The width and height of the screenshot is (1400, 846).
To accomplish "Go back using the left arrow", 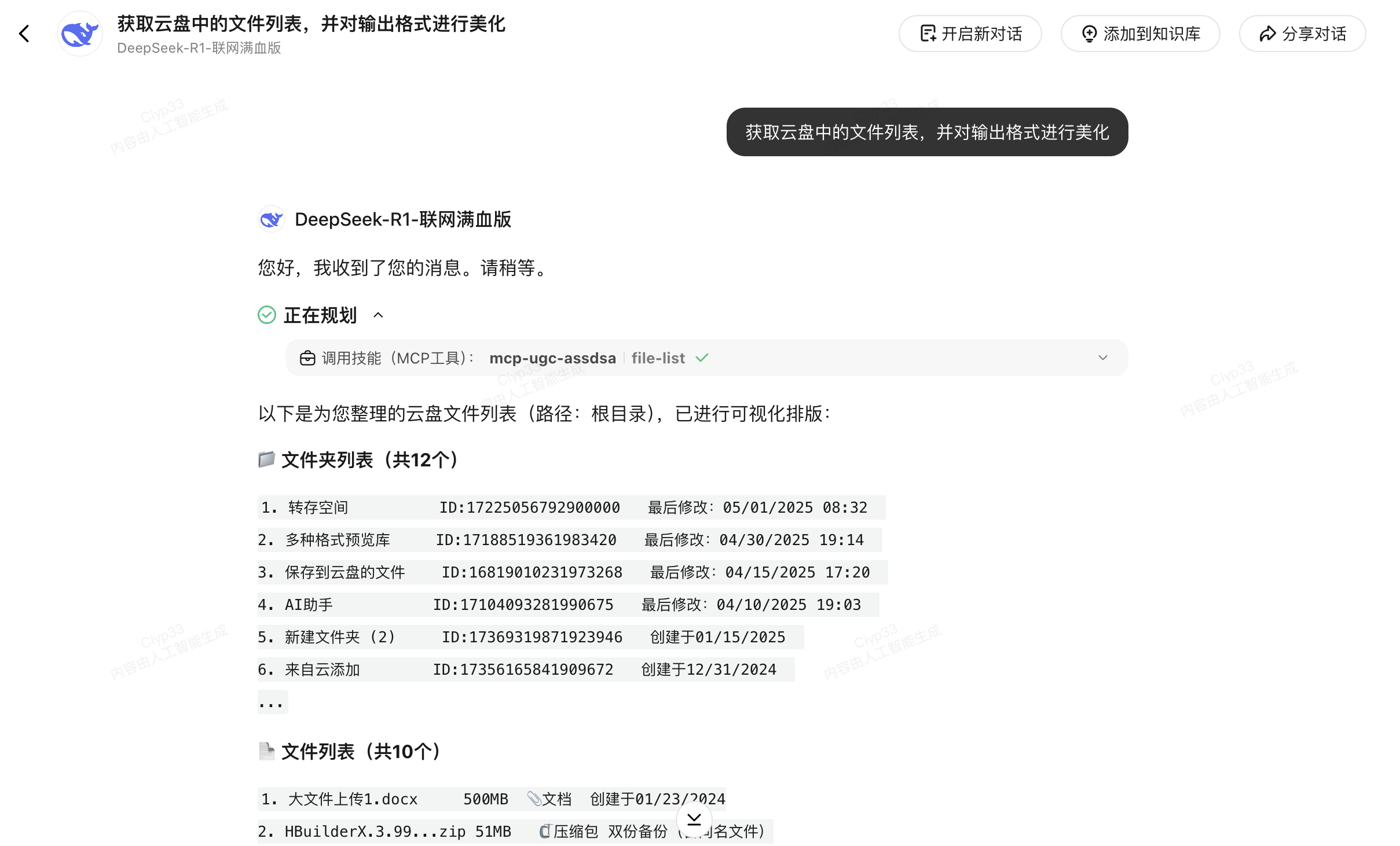I will tap(24, 34).
